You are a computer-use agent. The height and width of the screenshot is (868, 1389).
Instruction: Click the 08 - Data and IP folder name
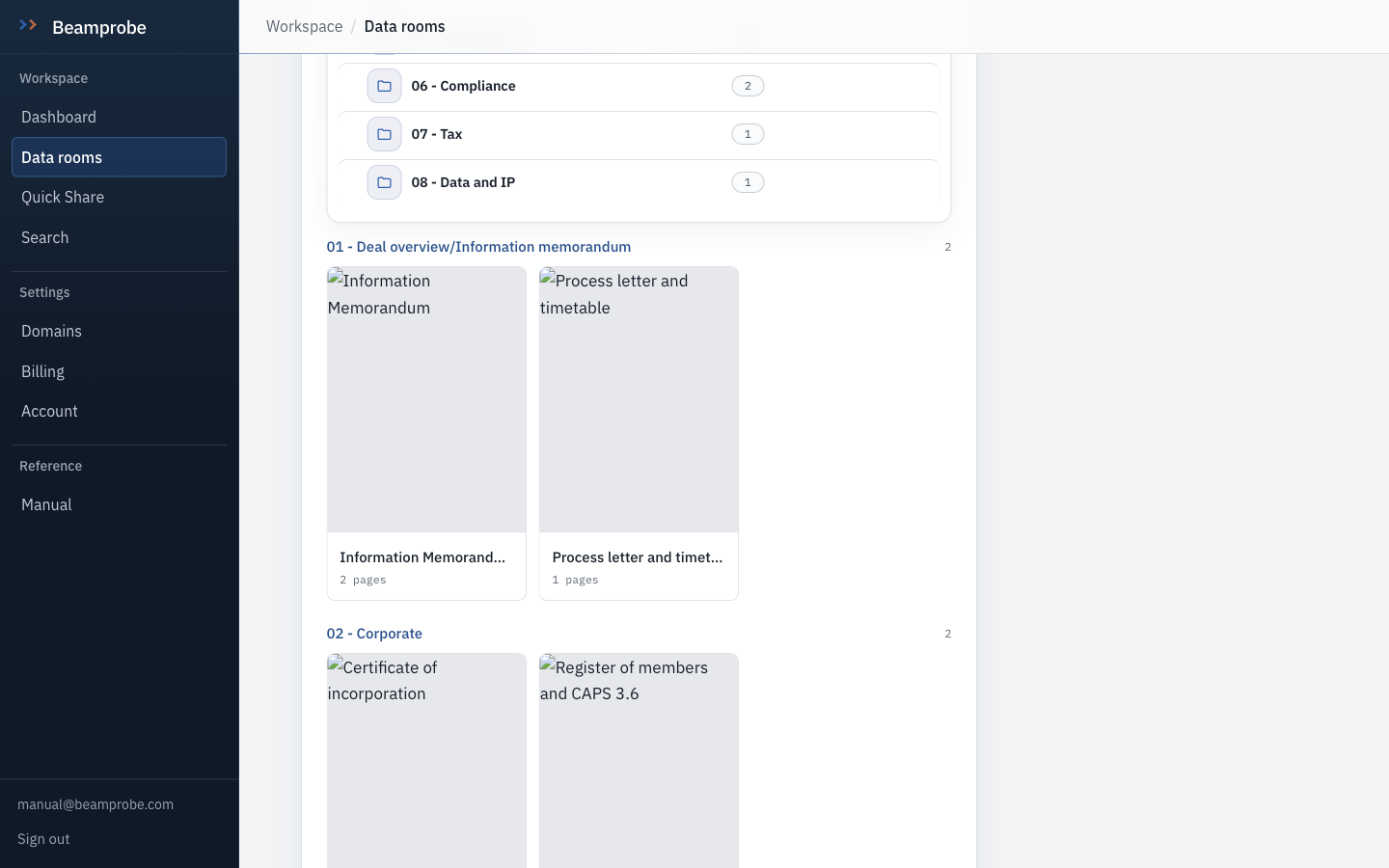[463, 182]
